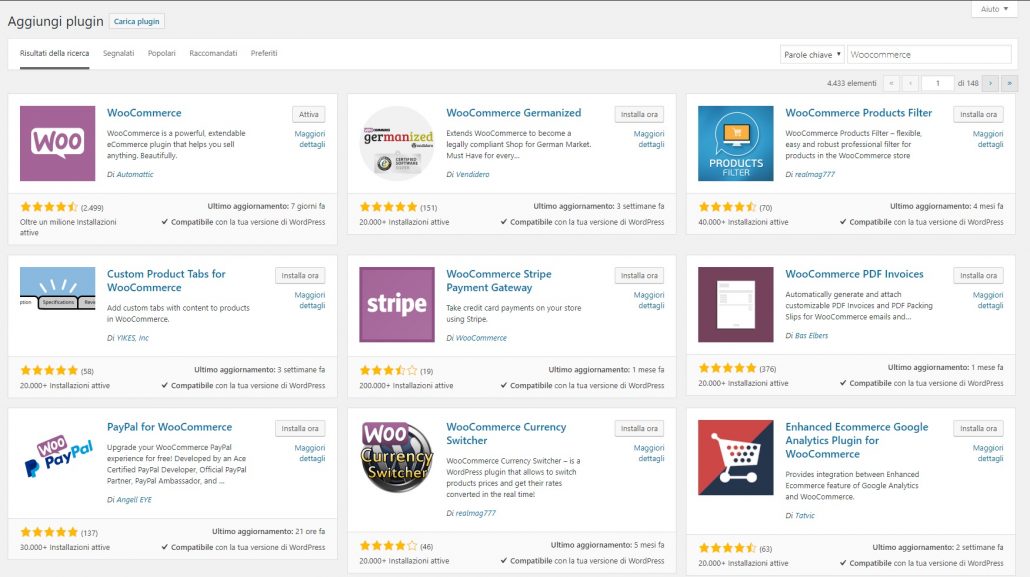The width and height of the screenshot is (1030, 577).
Task: Select the Germanized plugin gear logo
Action: tap(396, 143)
